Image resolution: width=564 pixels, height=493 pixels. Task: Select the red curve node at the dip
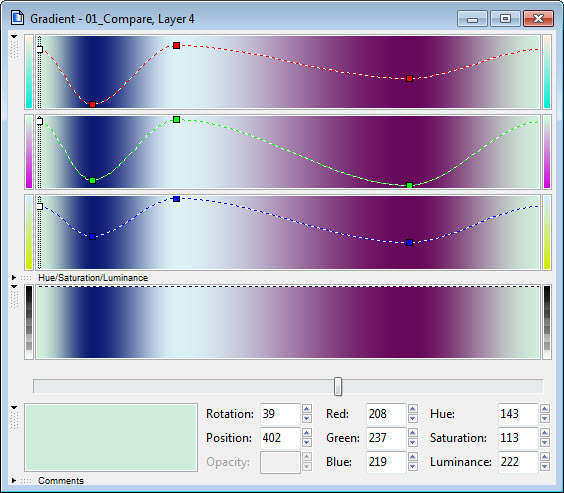(92, 104)
